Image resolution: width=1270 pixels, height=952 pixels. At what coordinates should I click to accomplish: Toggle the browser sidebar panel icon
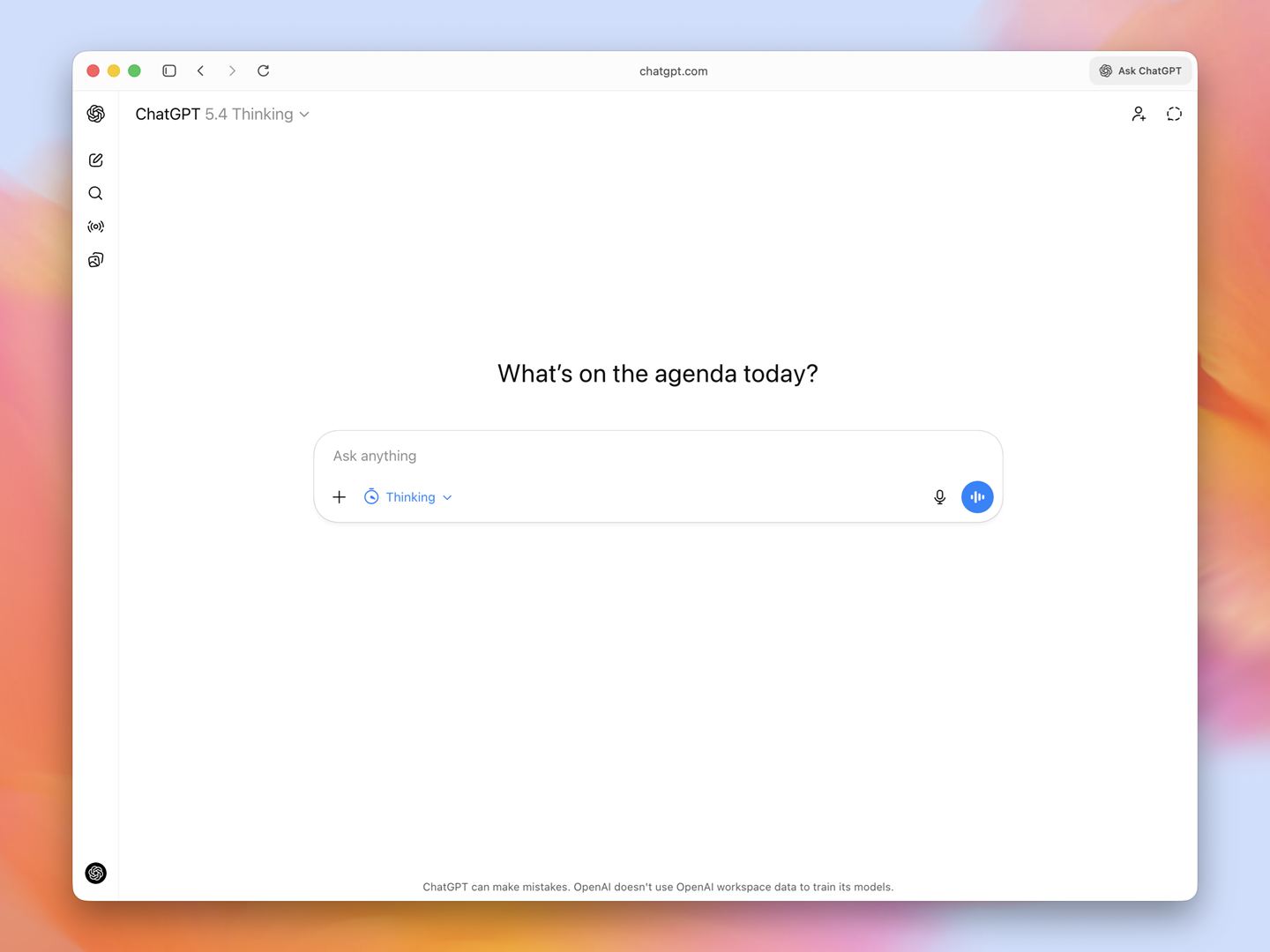pos(169,71)
